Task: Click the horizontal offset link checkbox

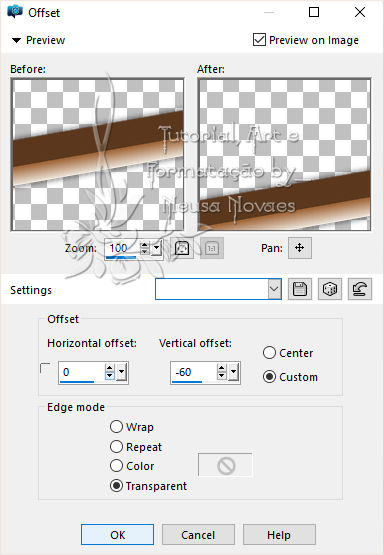Action: click(45, 368)
